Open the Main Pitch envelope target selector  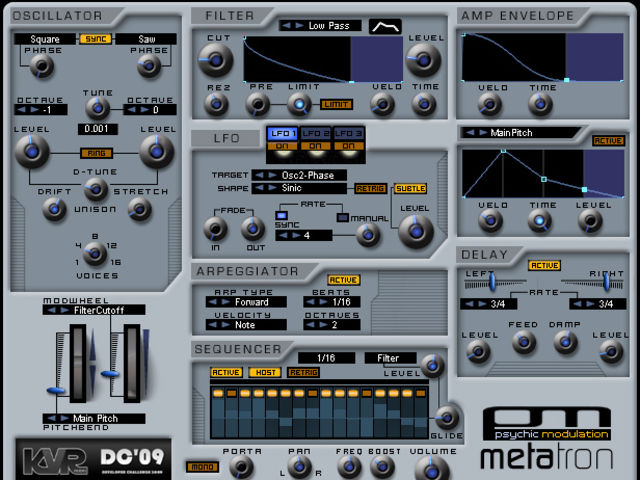coord(520,133)
